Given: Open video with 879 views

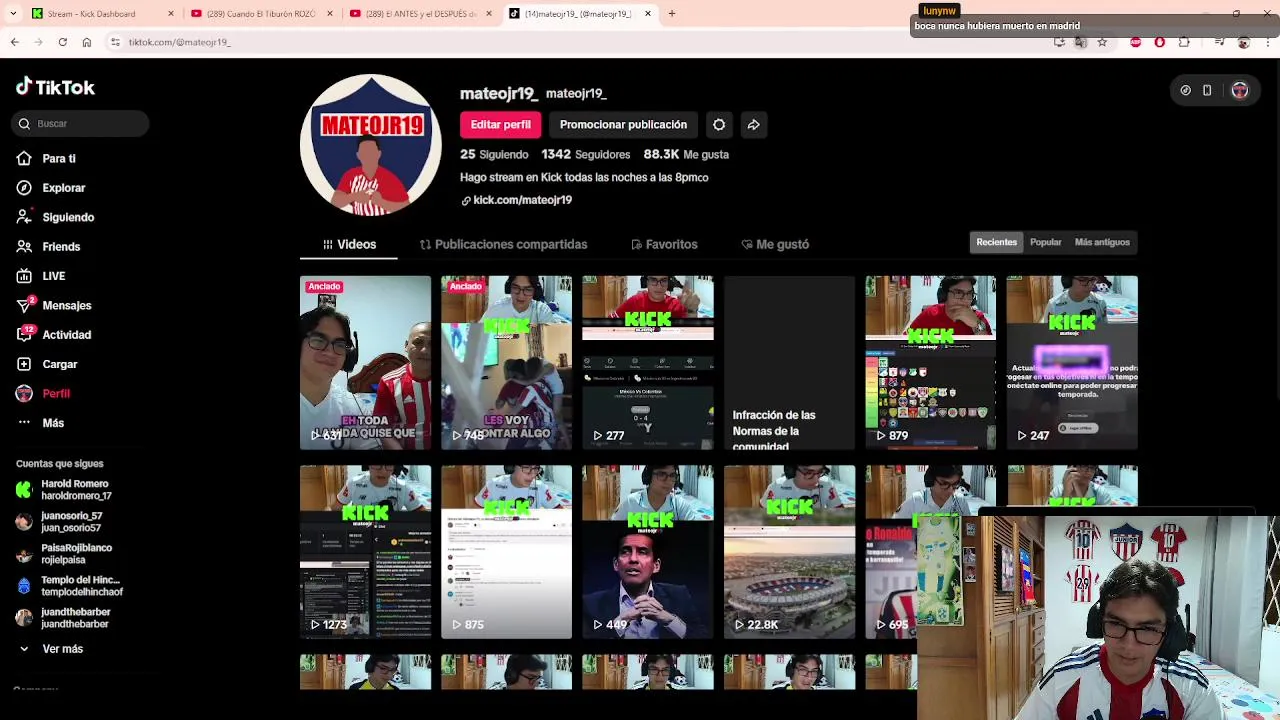Looking at the screenshot, I should [x=930, y=362].
